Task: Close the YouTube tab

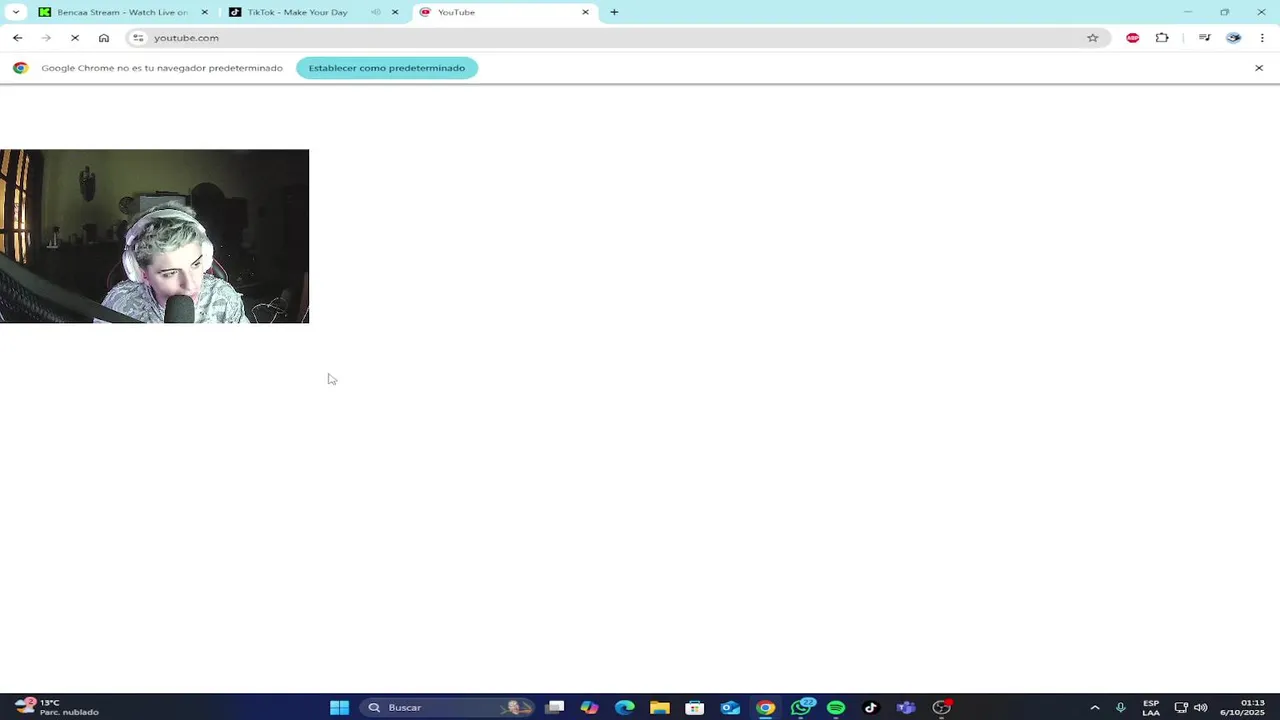Action: (586, 12)
